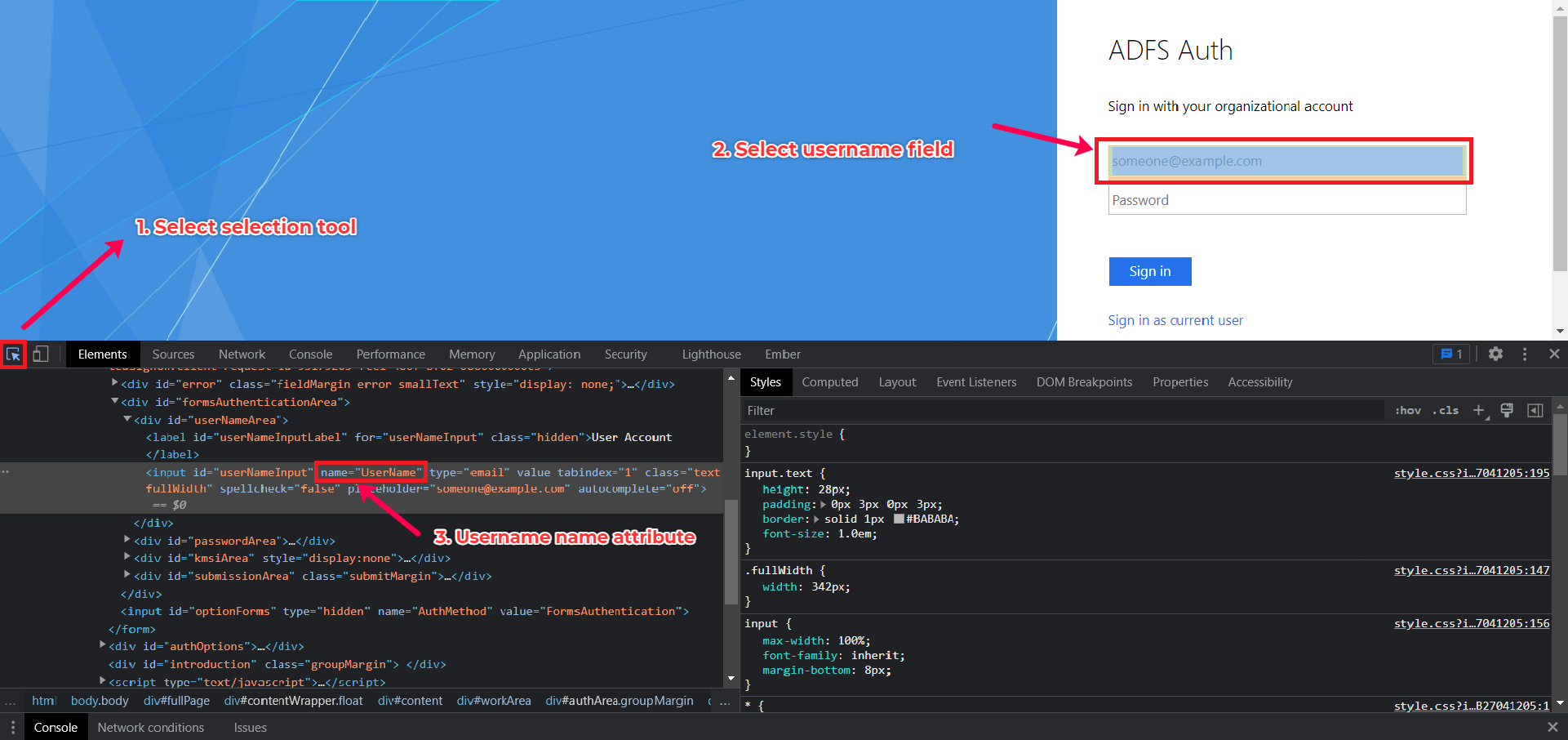This screenshot has height=740, width=1568.
Task: Select div#workArea in the breadcrumb trail
Action: click(x=494, y=701)
